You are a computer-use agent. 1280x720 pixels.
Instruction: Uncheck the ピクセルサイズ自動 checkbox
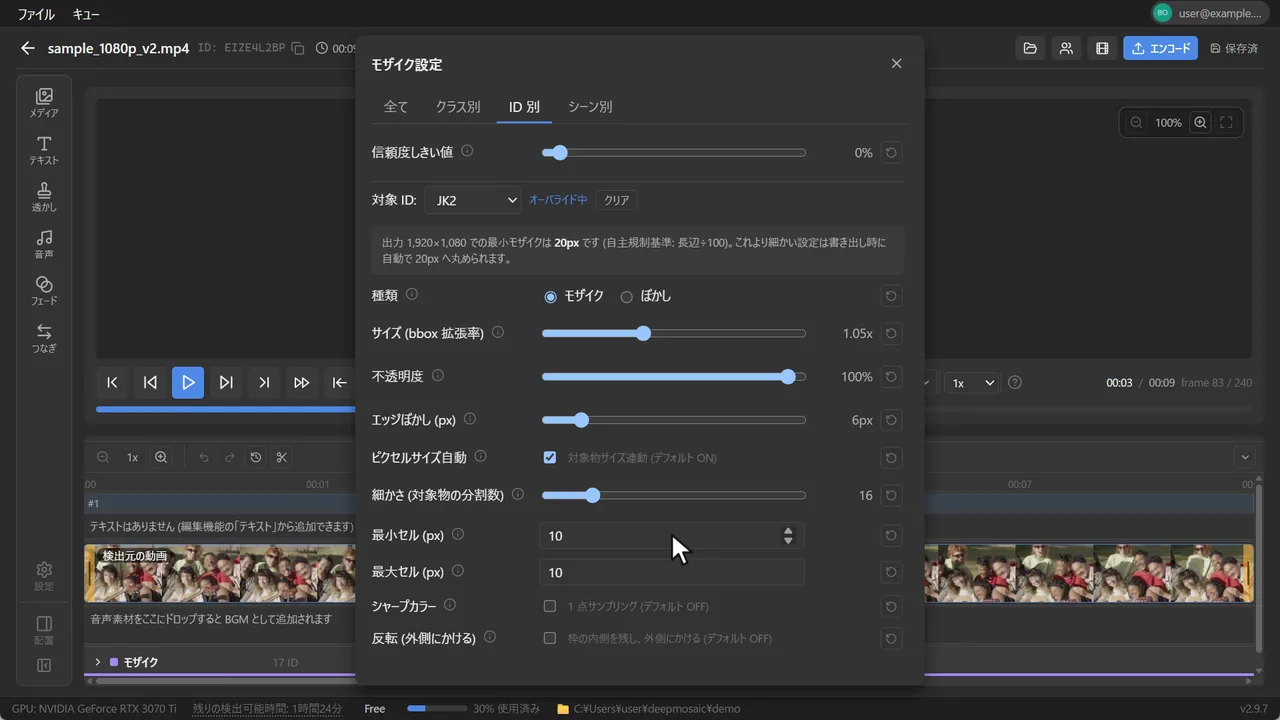pyautogui.click(x=550, y=457)
